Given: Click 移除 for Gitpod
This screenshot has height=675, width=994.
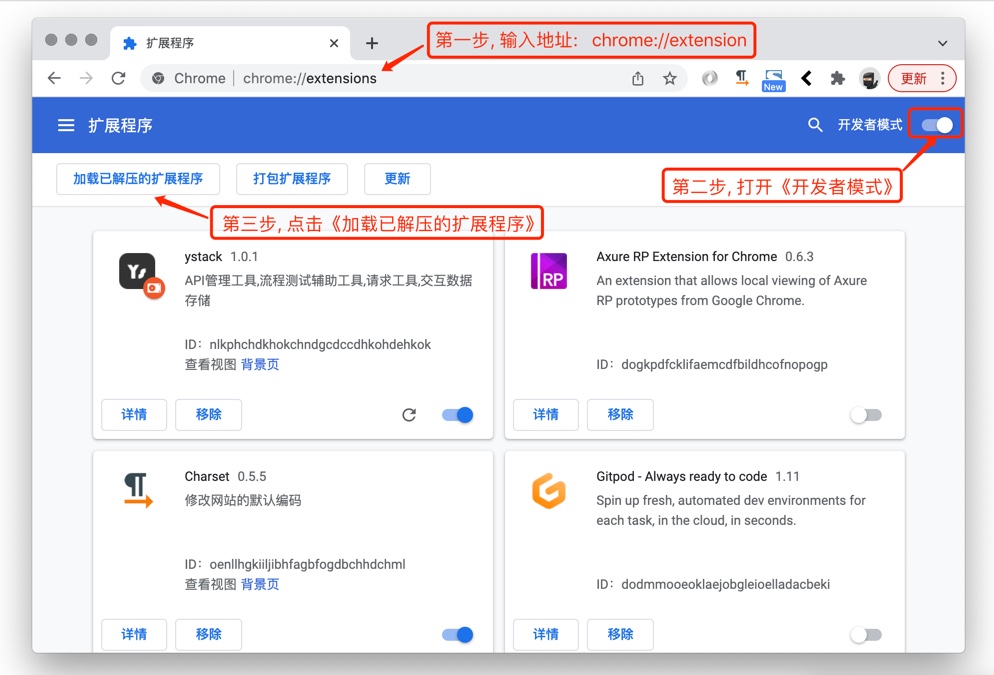Looking at the screenshot, I should point(620,634).
